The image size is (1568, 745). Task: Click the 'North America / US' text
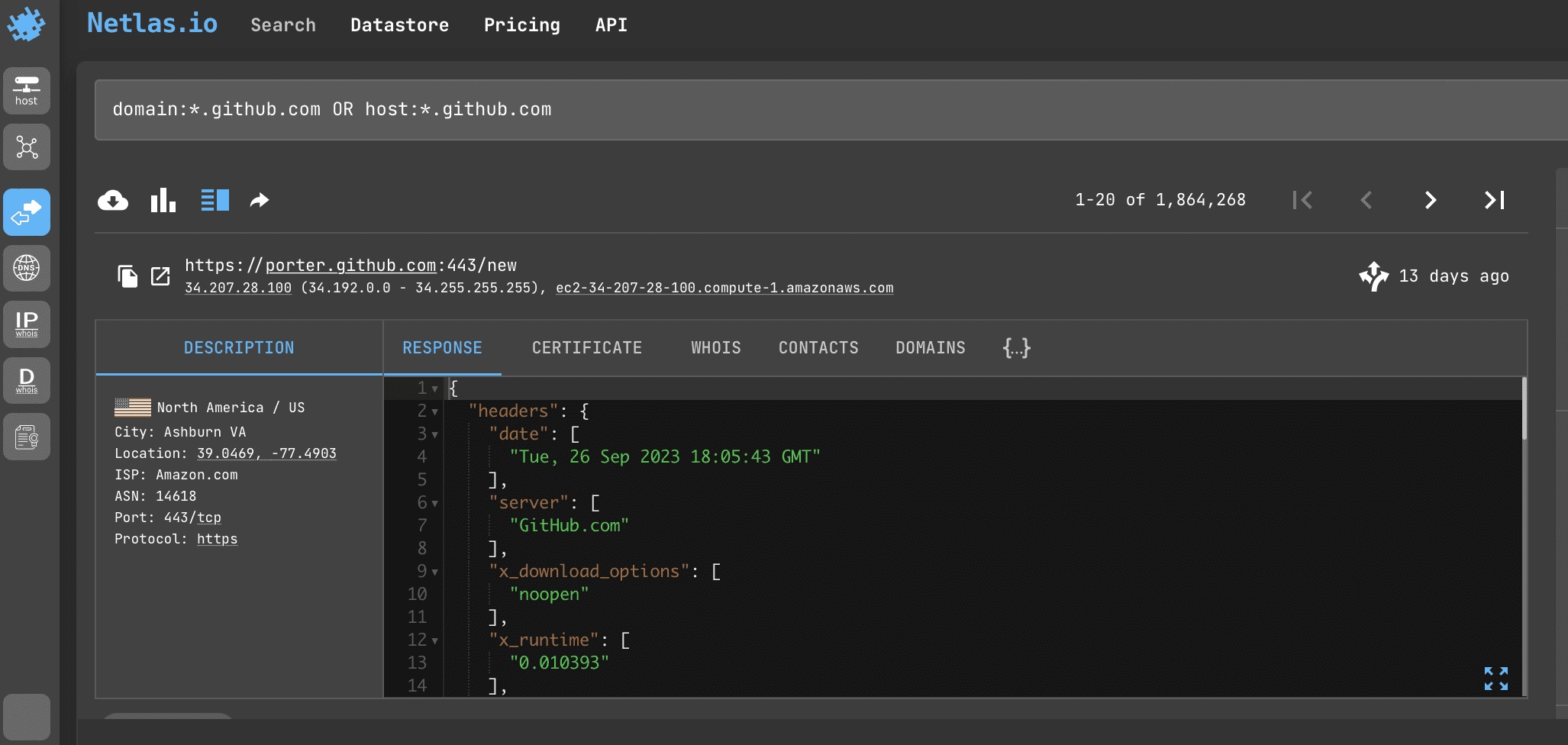tap(231, 408)
